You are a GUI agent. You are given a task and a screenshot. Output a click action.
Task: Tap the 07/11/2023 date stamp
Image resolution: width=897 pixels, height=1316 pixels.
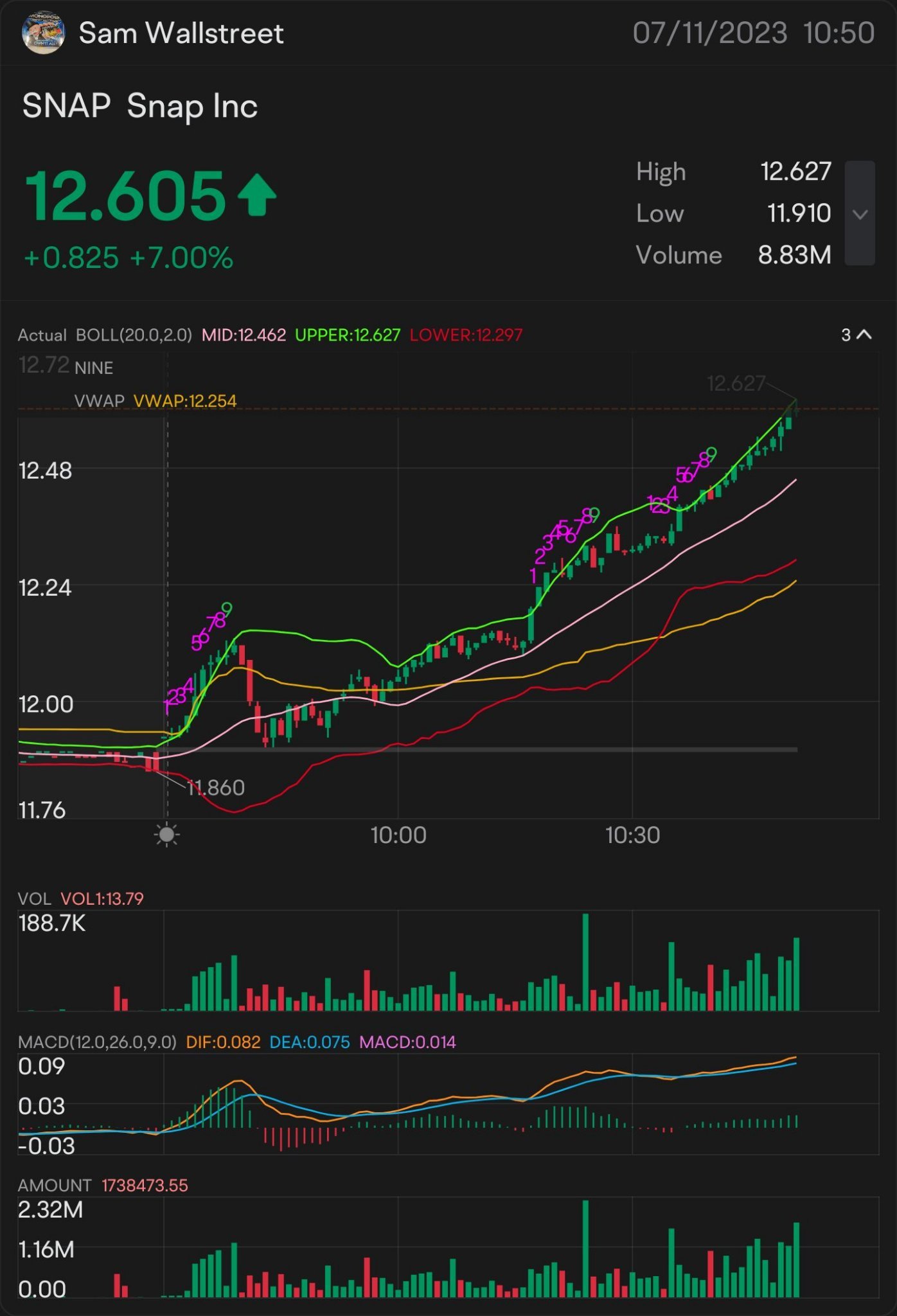tap(710, 33)
